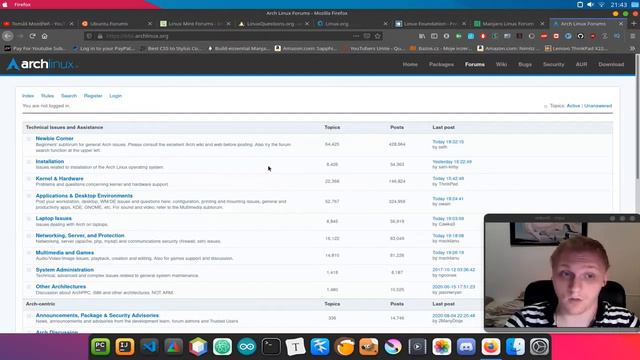Open the page actions three-dot menu in address bar
640x360 pixels.
pos(356,36)
